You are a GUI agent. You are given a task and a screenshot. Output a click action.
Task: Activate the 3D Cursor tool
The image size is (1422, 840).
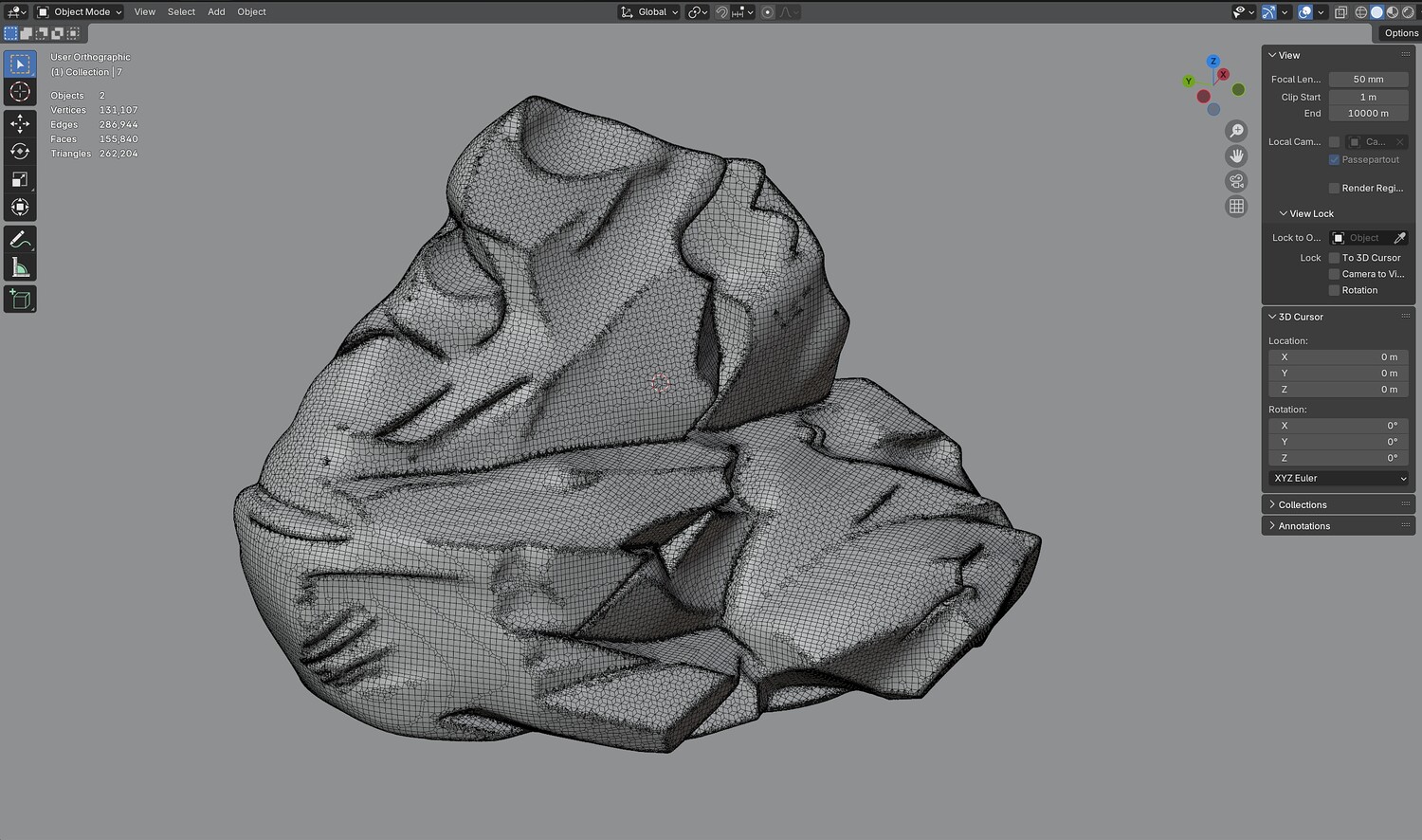[20, 92]
